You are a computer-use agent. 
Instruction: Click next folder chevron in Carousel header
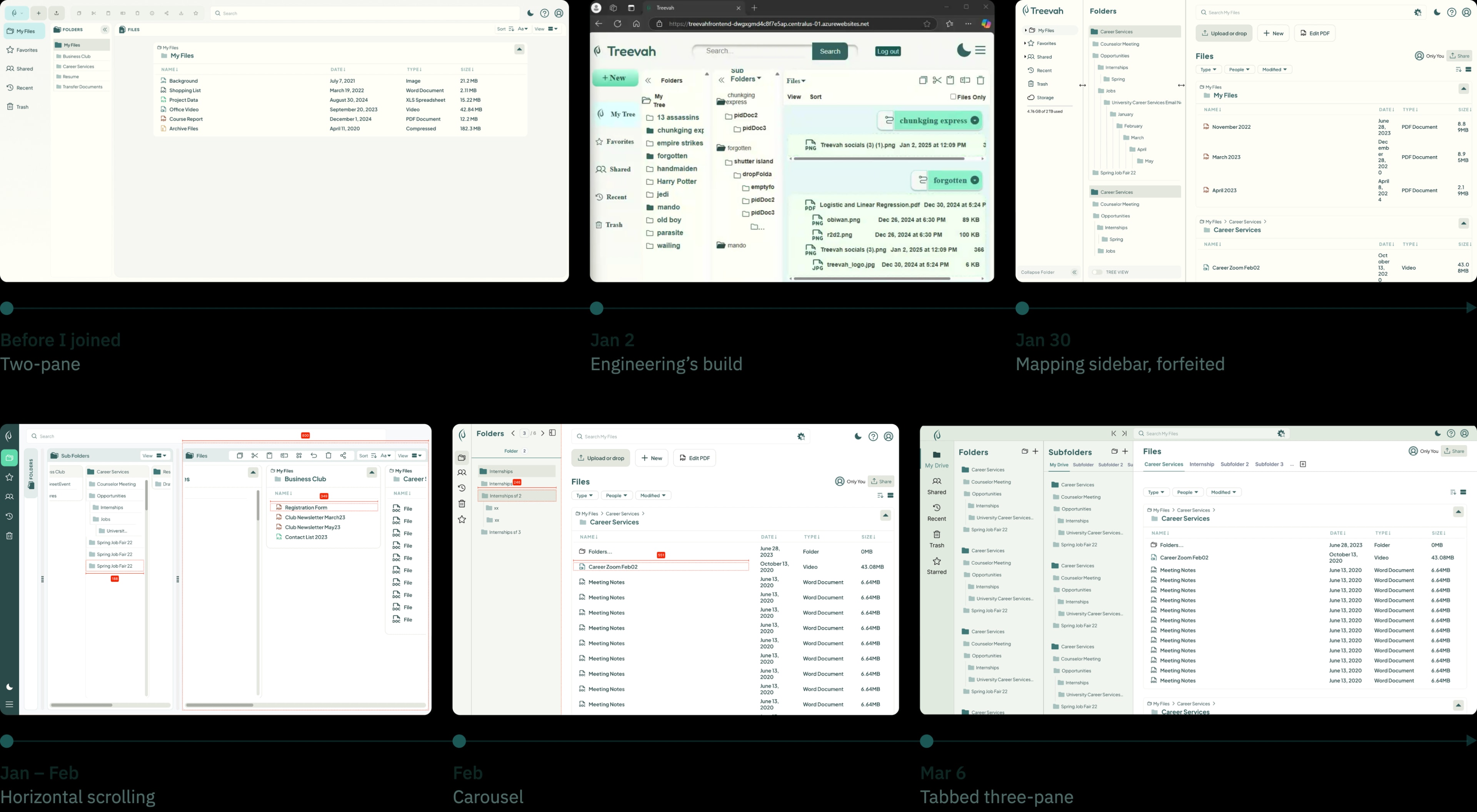[542, 433]
